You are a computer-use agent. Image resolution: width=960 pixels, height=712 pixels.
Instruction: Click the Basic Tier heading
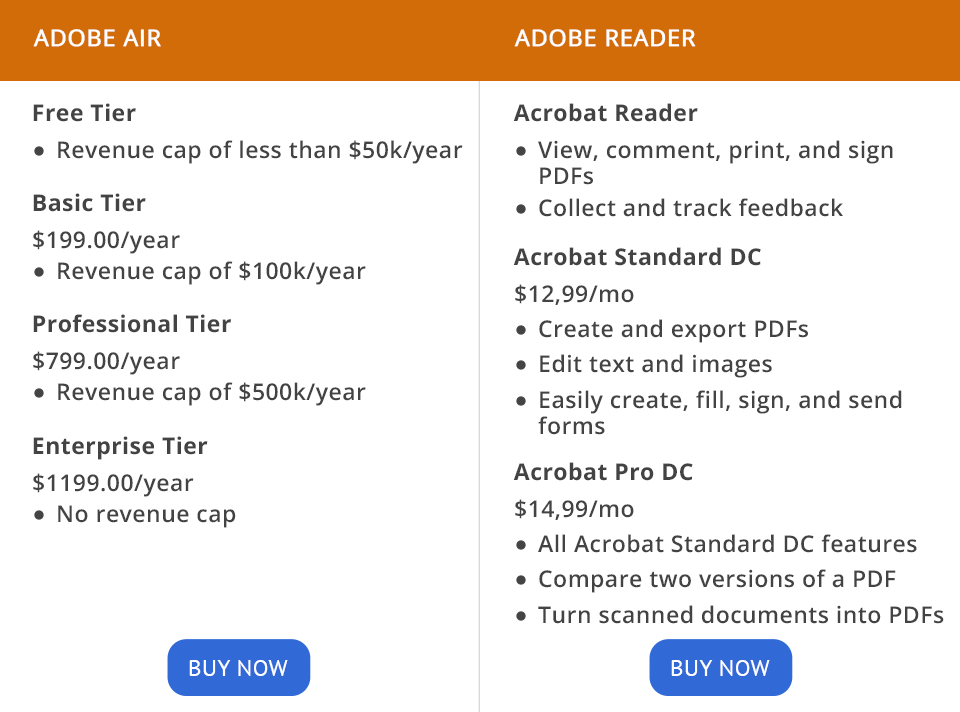(x=89, y=203)
